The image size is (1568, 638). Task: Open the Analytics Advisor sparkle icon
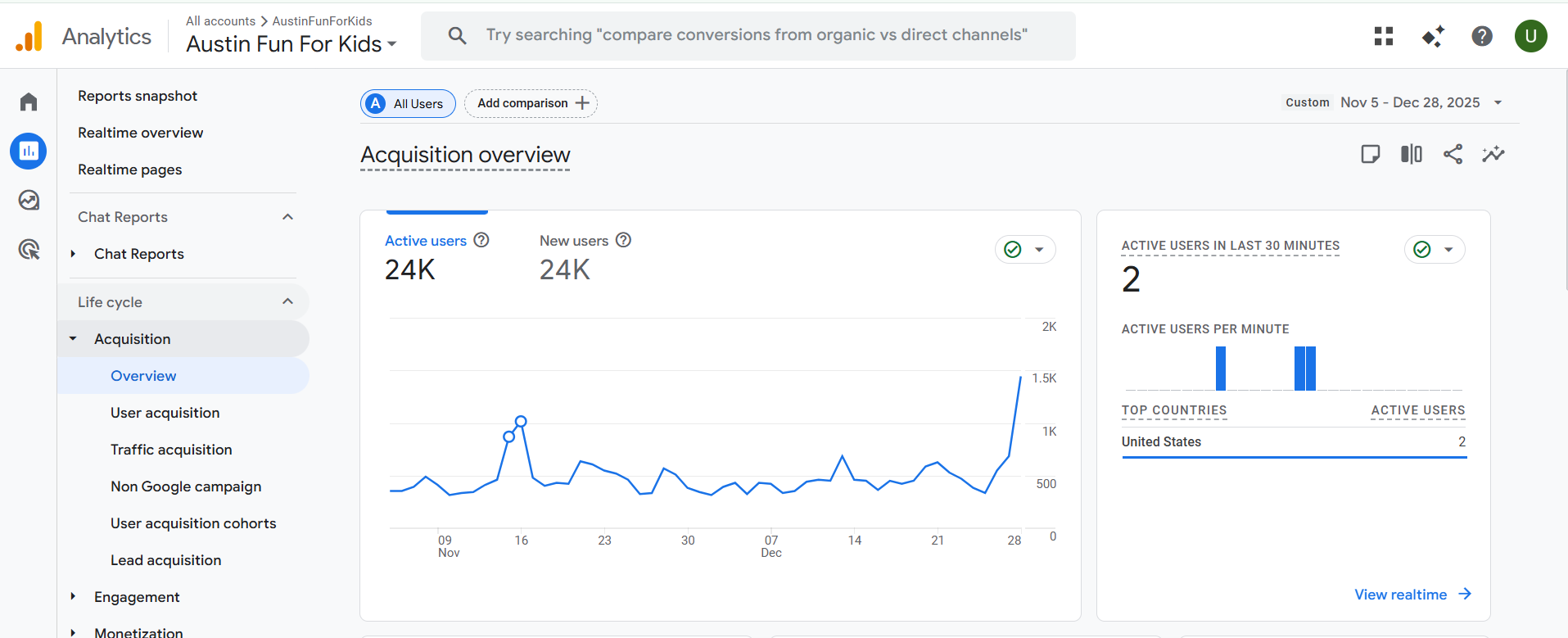point(1433,36)
